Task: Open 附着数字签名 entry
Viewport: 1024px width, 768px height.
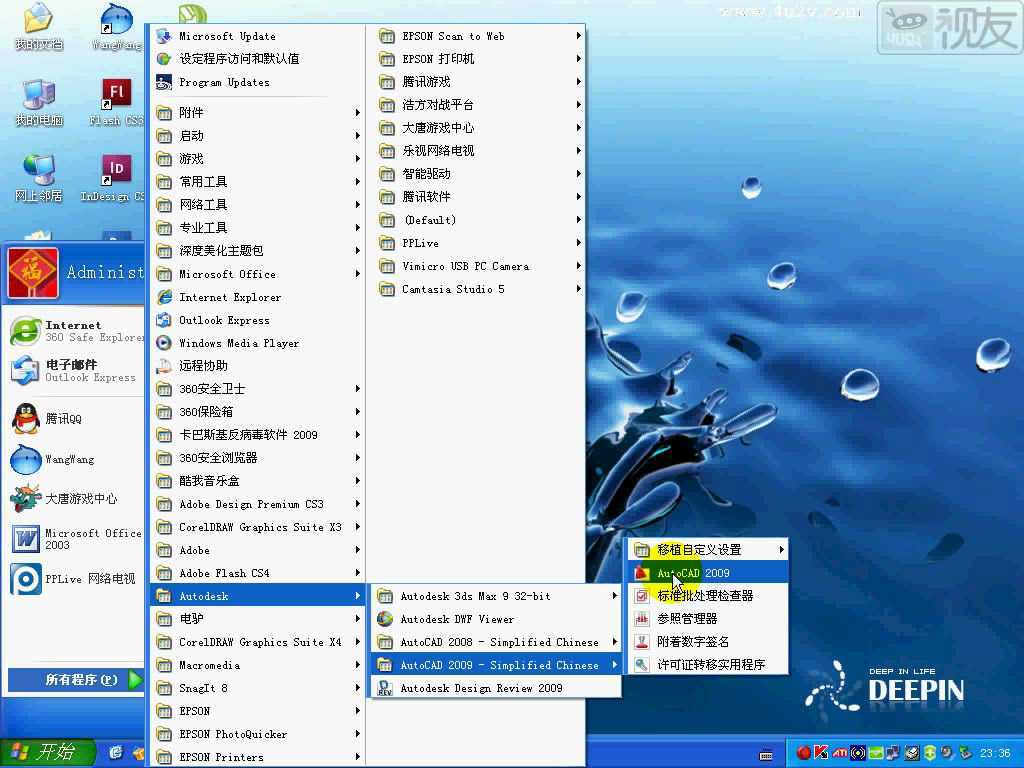Action: [707, 641]
